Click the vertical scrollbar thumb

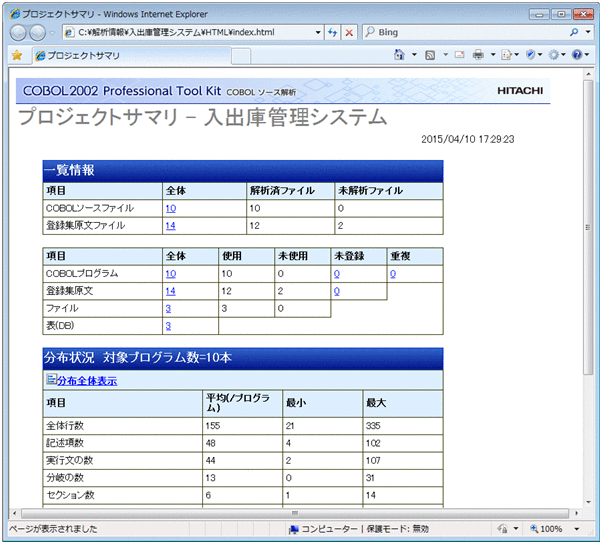(x=588, y=227)
